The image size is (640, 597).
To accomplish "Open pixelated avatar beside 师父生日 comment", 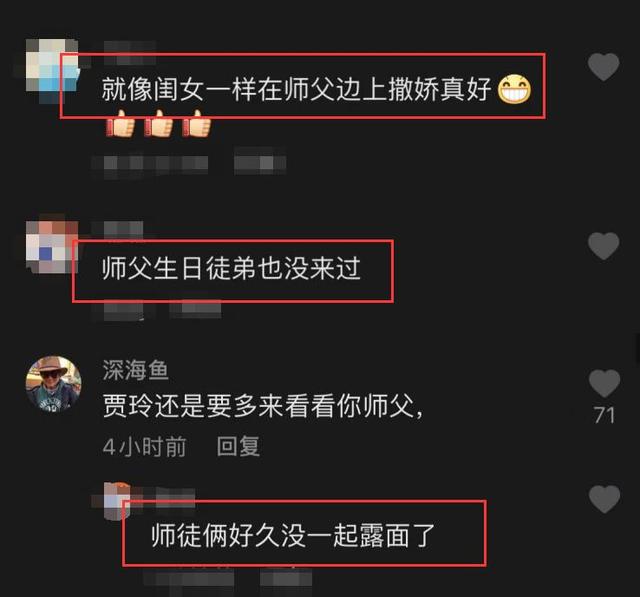I will point(52,247).
